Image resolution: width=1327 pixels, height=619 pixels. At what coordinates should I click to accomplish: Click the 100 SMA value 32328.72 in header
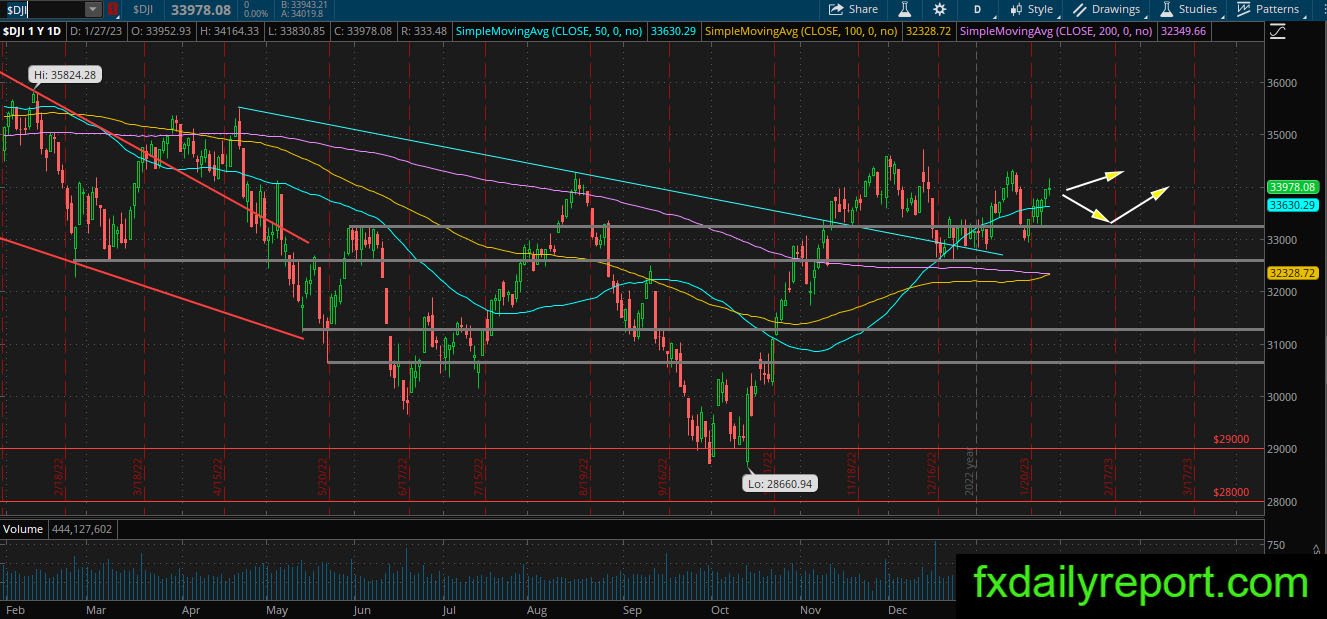point(930,32)
